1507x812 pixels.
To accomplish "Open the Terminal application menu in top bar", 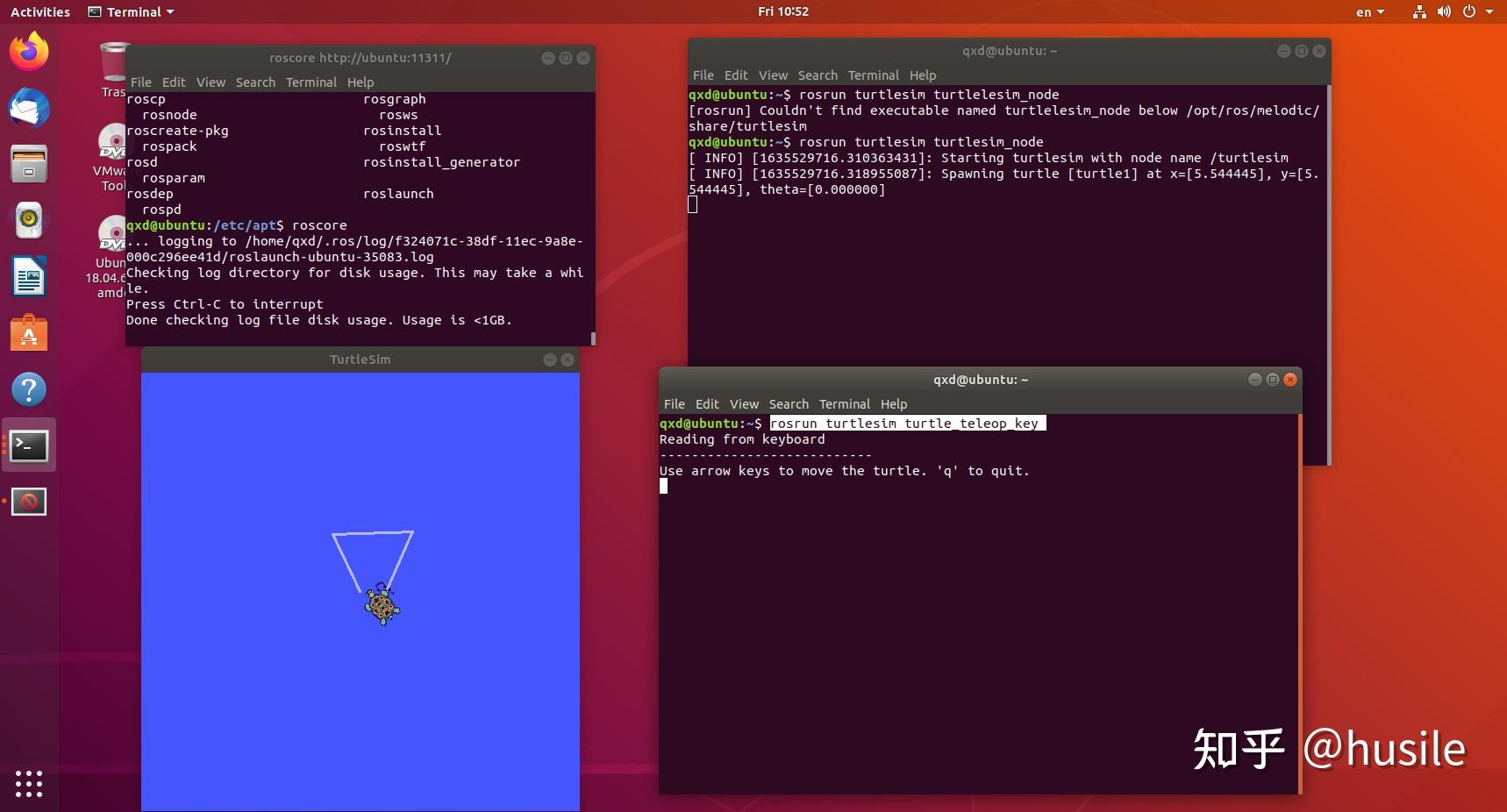I will pos(130,11).
